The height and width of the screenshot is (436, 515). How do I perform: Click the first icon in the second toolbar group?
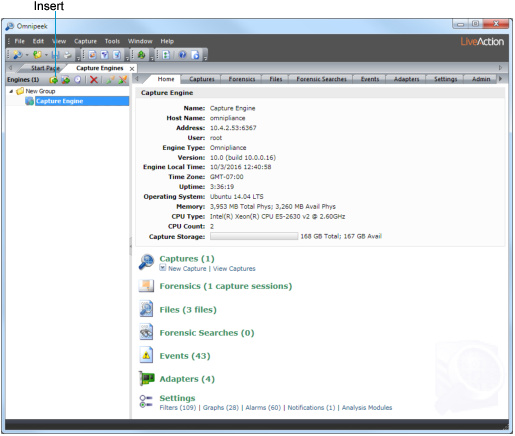point(92,55)
